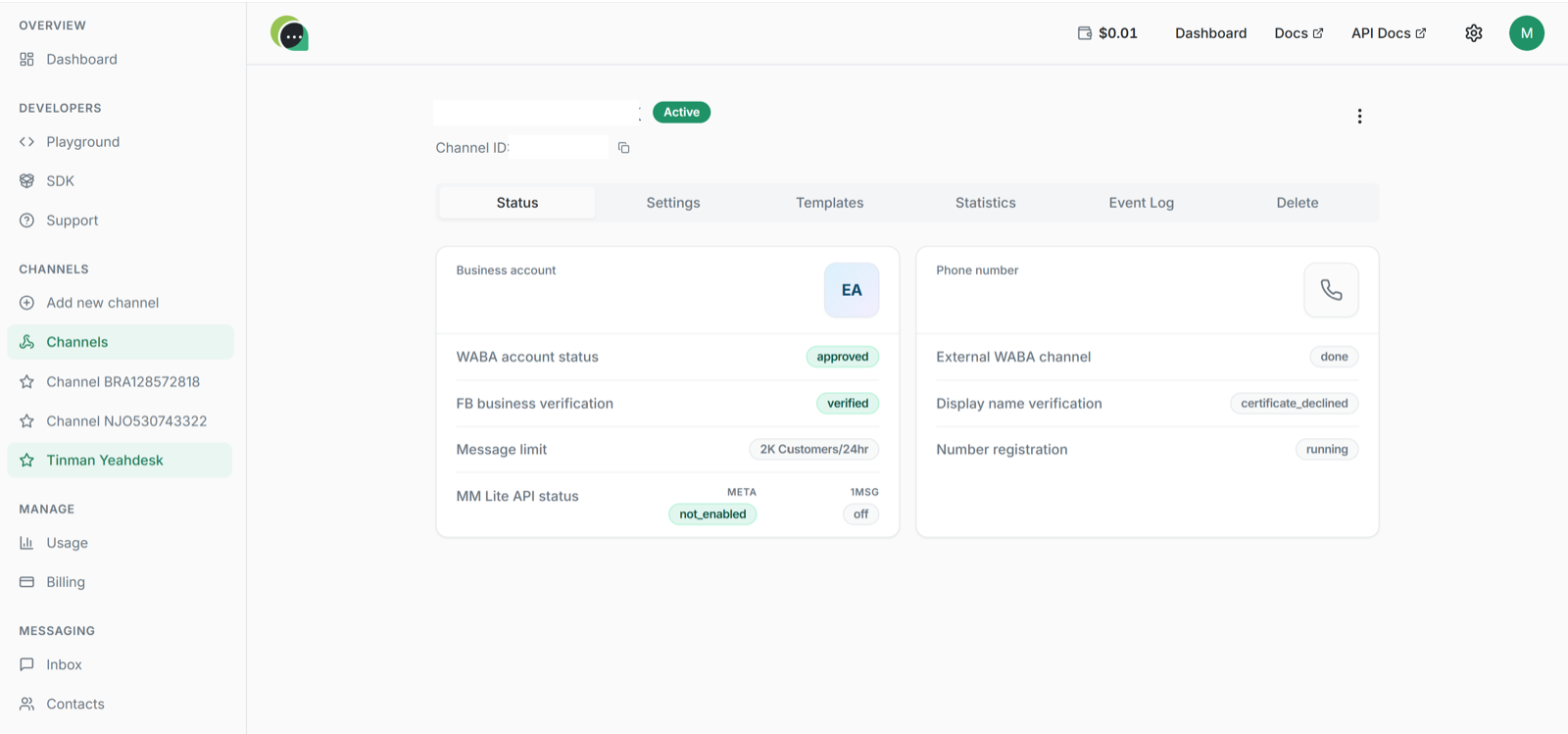Image resolution: width=1568 pixels, height=734 pixels.
Task: Click the off 1MSG badge
Action: click(x=860, y=514)
